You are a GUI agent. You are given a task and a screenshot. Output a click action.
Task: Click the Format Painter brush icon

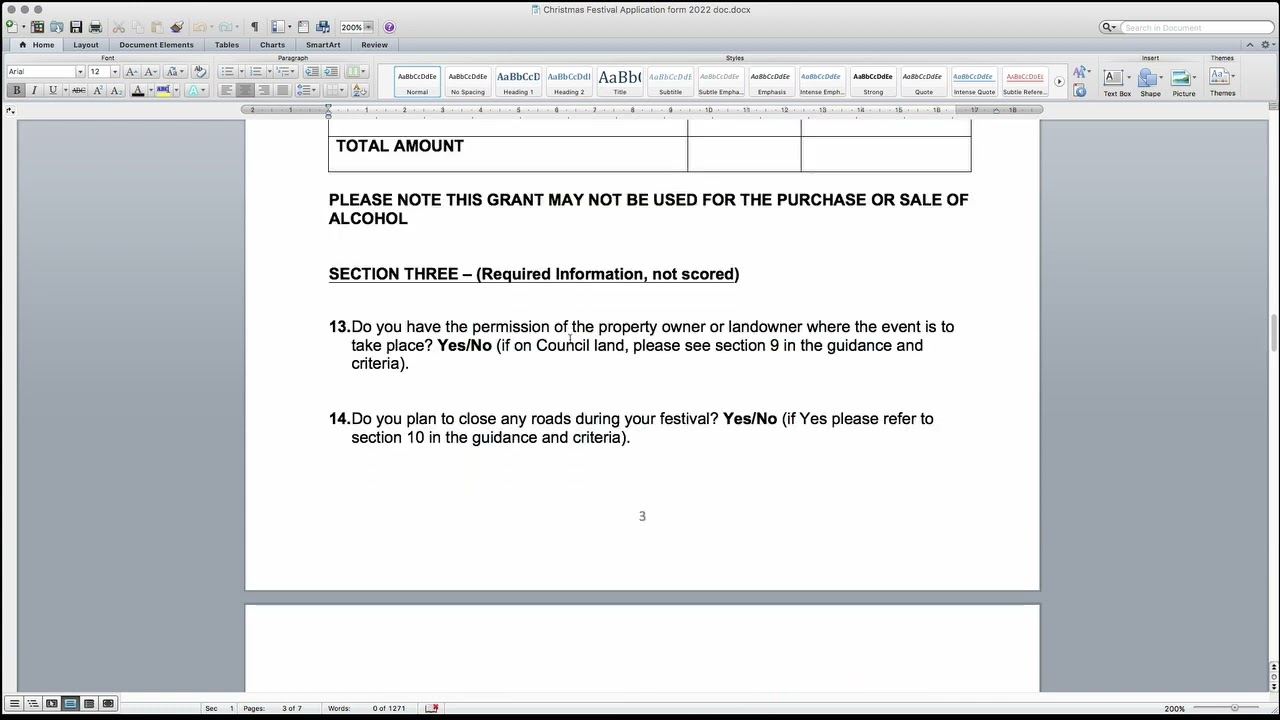point(176,27)
